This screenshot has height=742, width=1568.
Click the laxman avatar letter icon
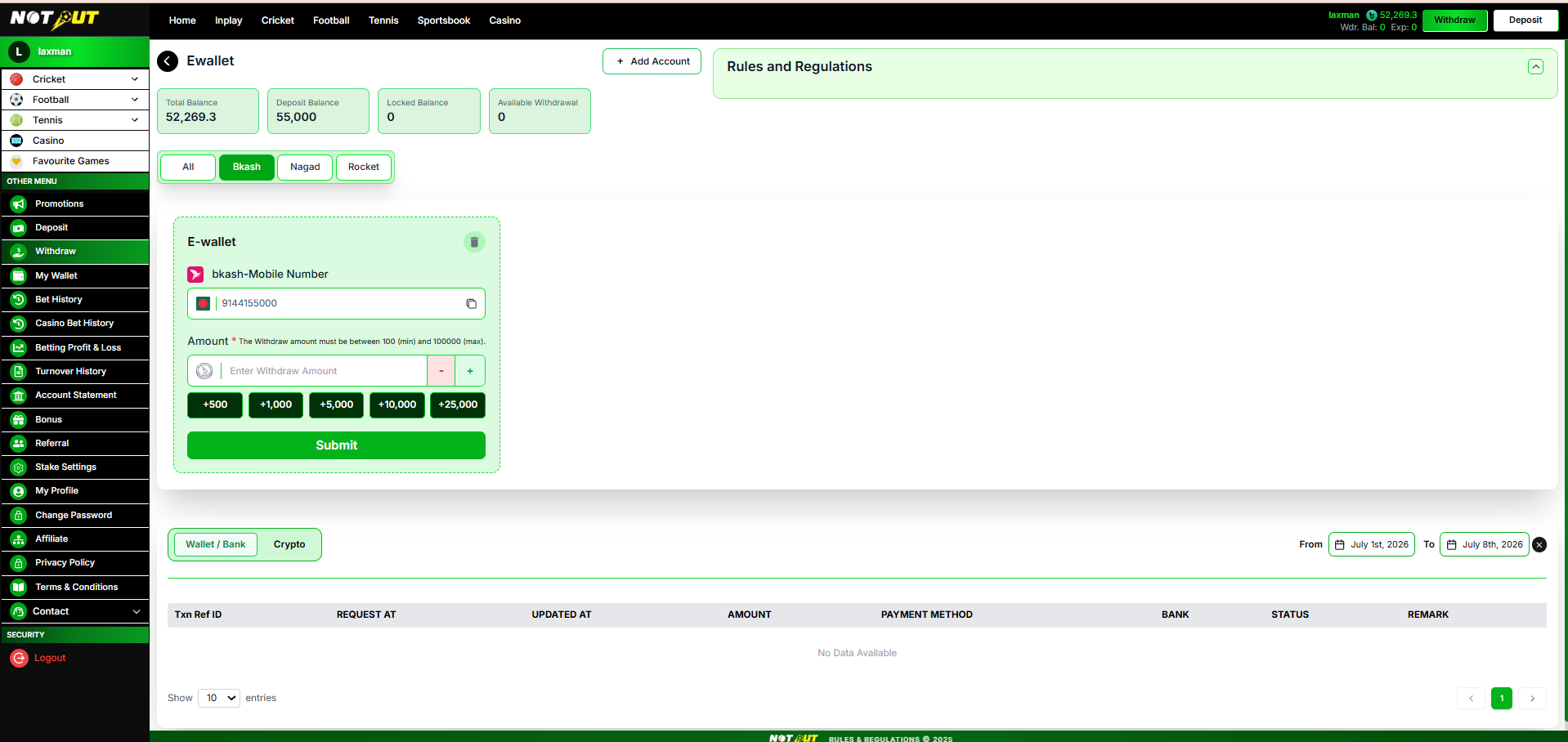[x=19, y=51]
